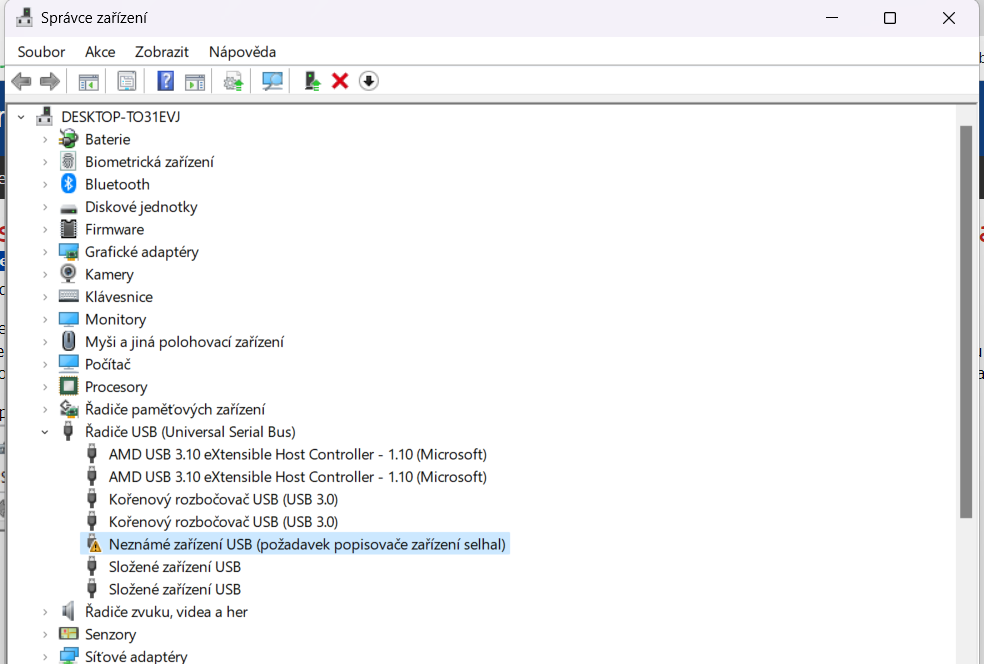984x664 pixels.
Task: Click the Biometrická zařízení fingerprint icon
Action: (68, 161)
